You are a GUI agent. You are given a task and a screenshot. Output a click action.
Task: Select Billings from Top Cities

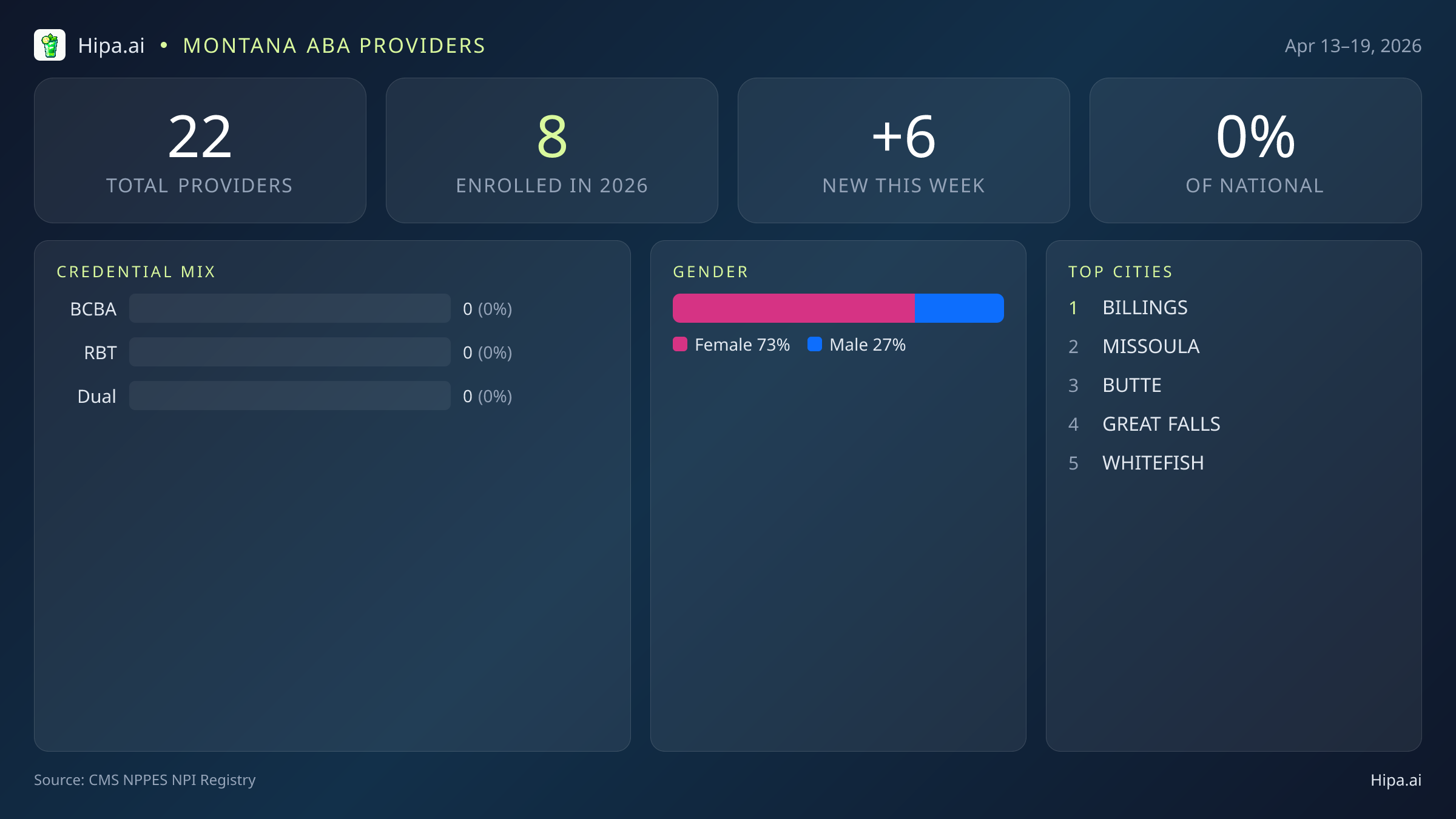(x=1145, y=308)
